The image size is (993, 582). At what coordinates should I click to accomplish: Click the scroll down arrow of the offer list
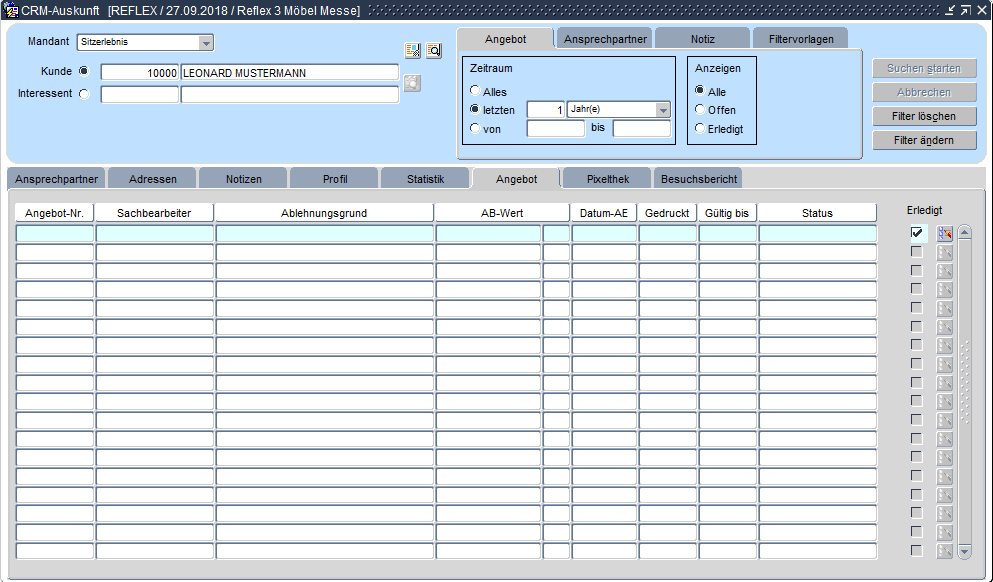point(964,551)
